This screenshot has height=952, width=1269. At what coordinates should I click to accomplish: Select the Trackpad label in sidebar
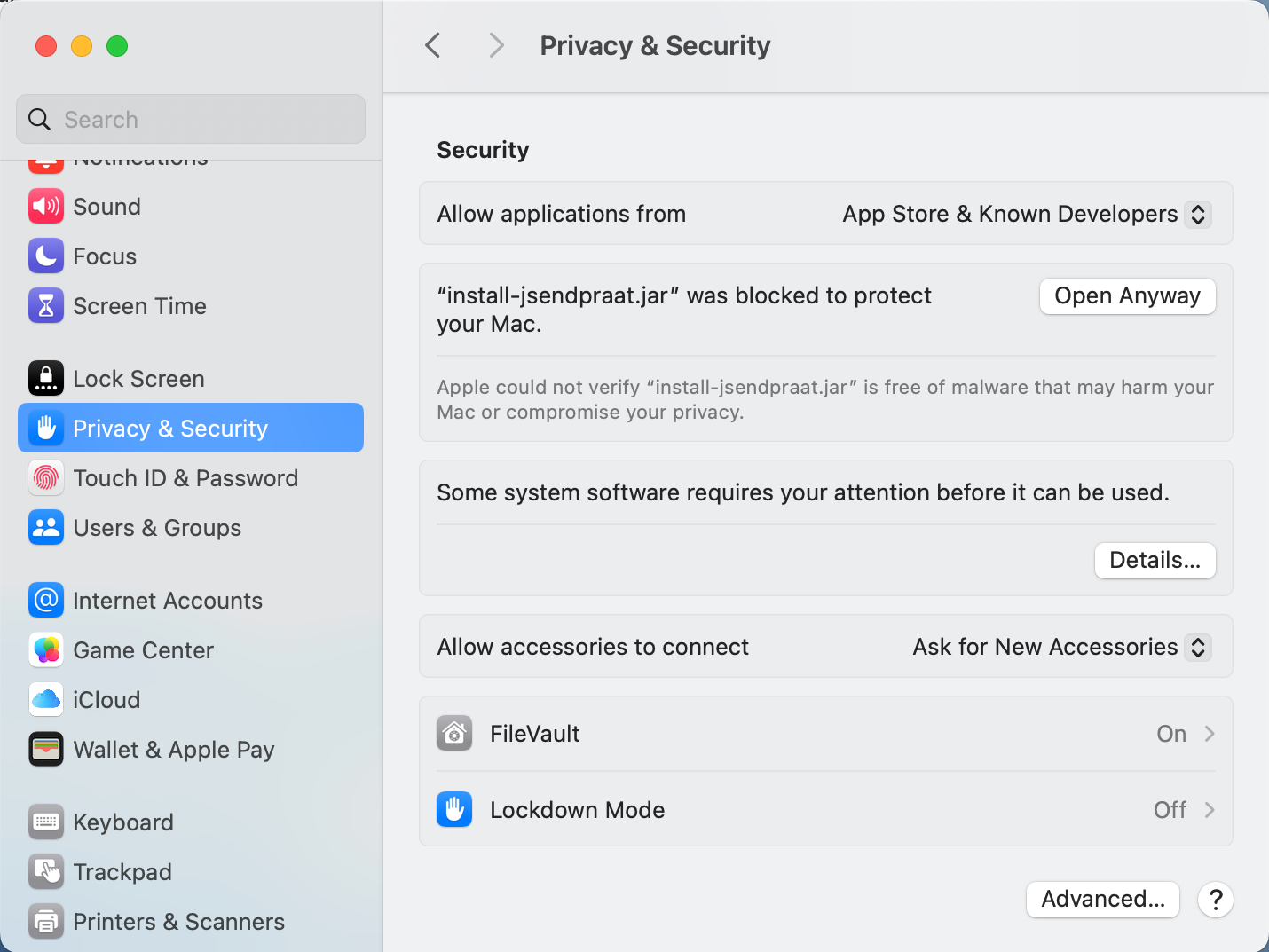pyautogui.click(x=122, y=872)
